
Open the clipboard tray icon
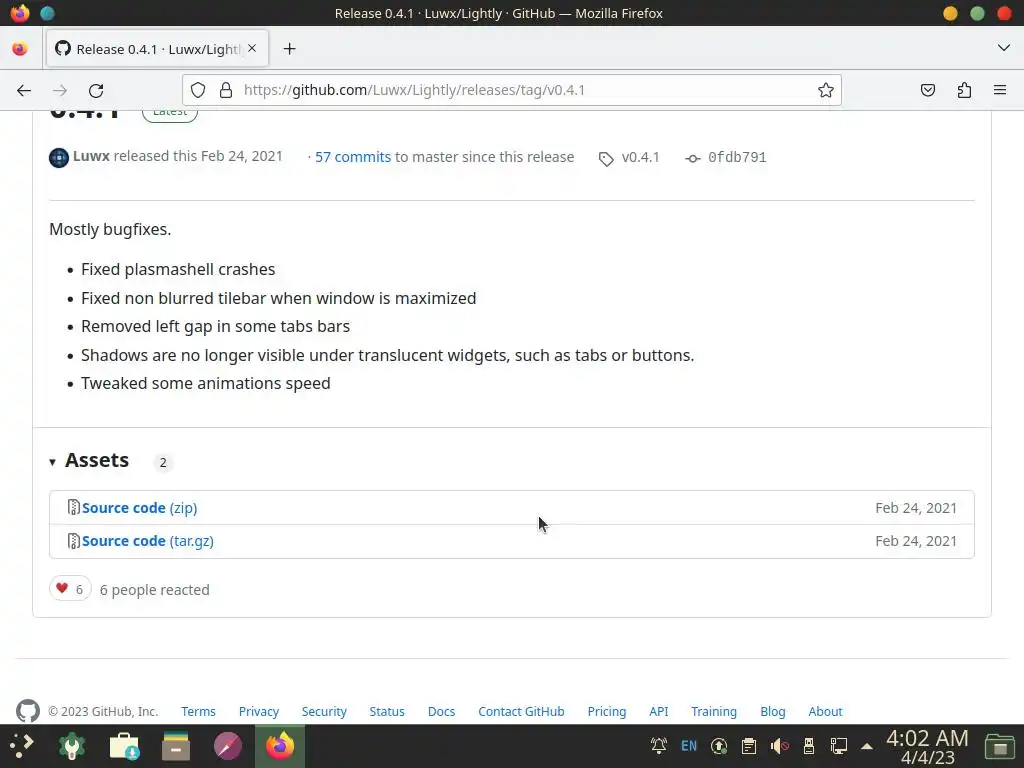coord(749,745)
